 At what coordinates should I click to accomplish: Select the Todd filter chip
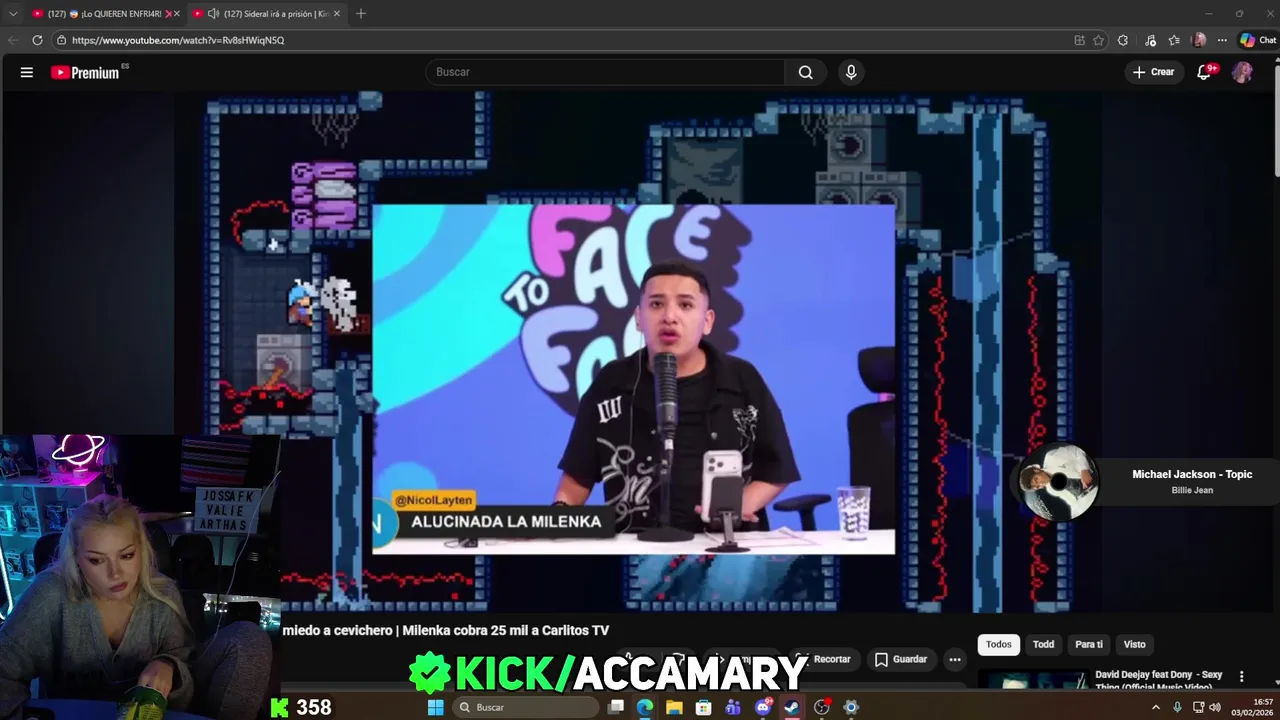coord(1043,644)
